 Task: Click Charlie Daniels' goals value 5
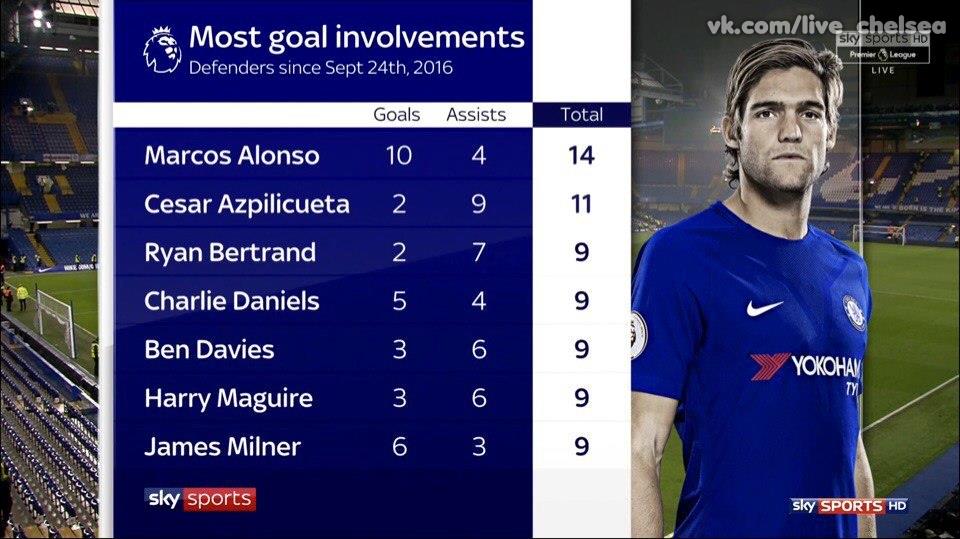[x=399, y=301]
